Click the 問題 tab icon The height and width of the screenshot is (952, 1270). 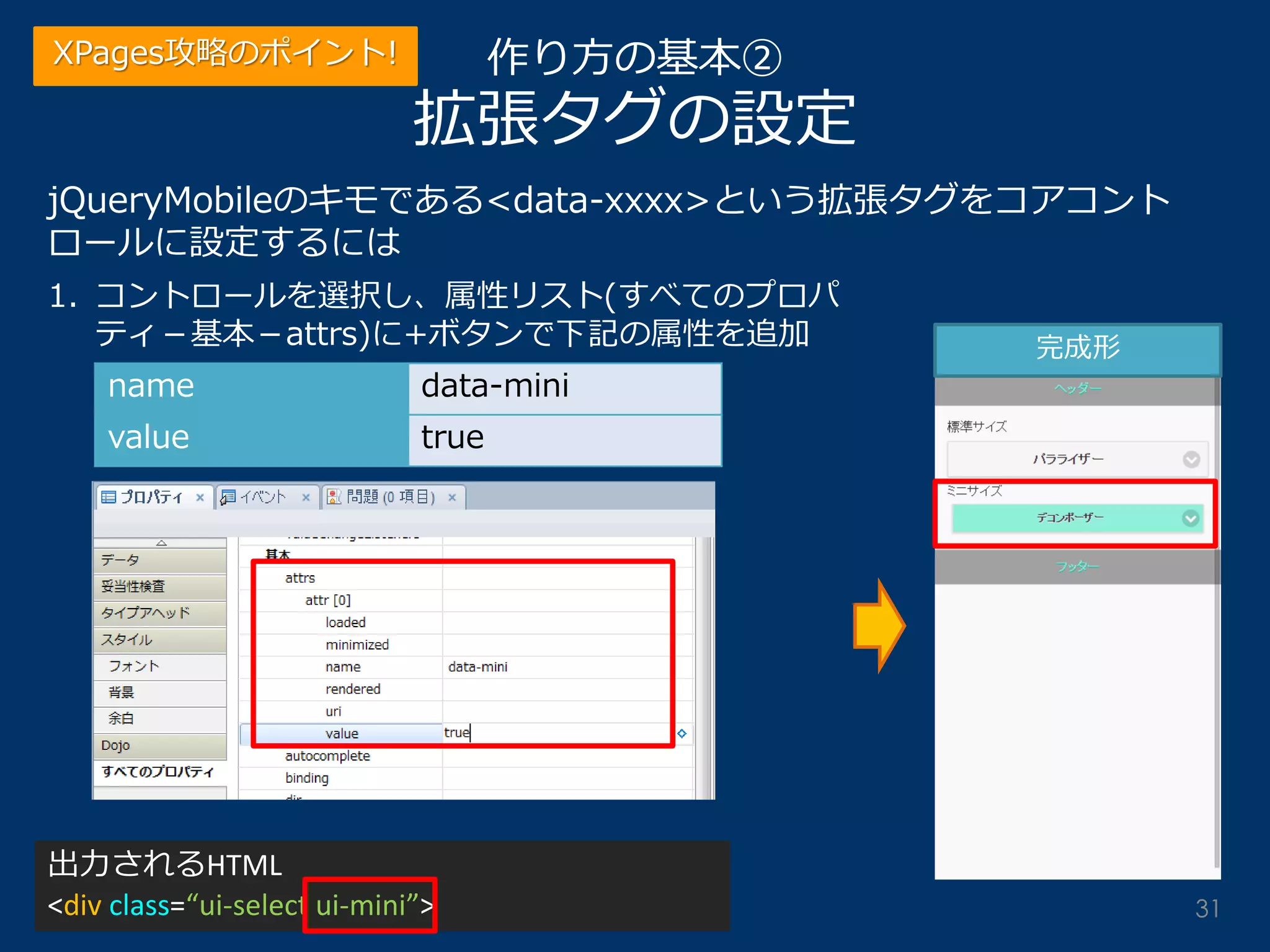point(334,497)
